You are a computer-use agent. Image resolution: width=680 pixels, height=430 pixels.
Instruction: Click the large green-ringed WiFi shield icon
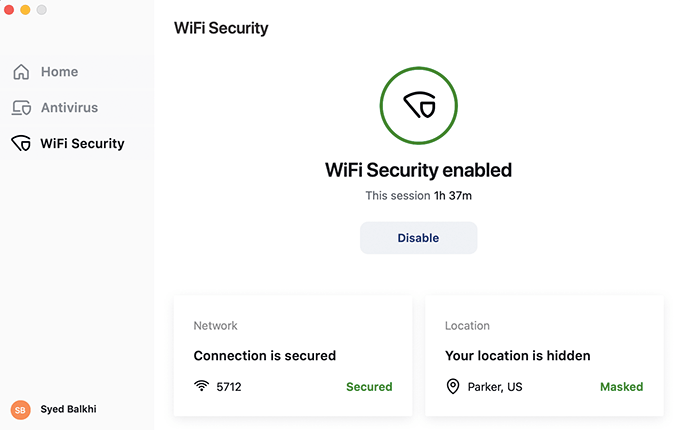(418, 105)
